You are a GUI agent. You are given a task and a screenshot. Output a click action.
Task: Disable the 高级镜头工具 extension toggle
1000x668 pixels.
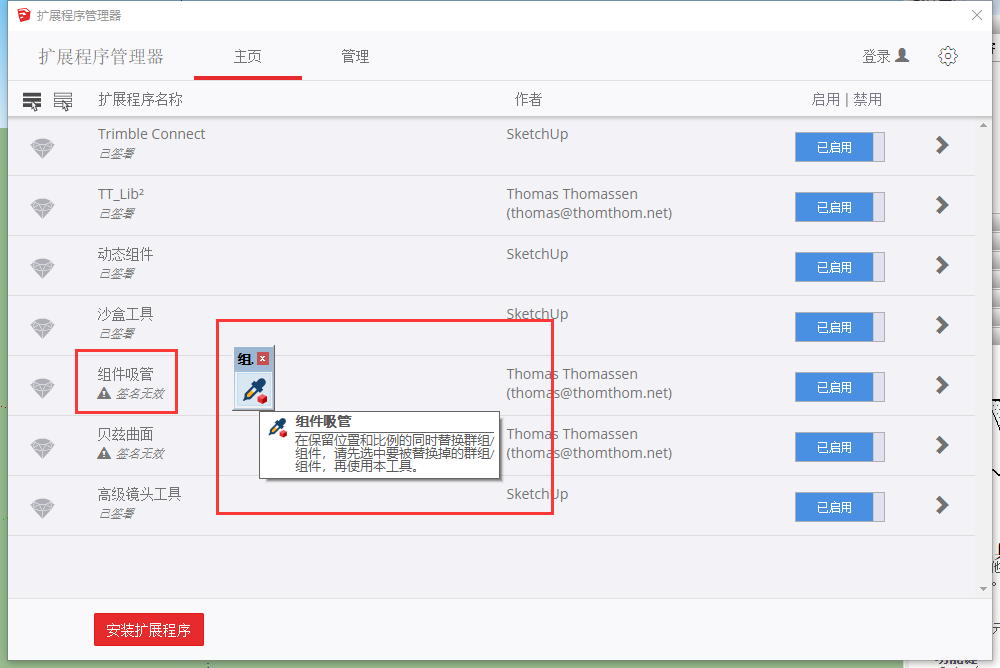839,507
